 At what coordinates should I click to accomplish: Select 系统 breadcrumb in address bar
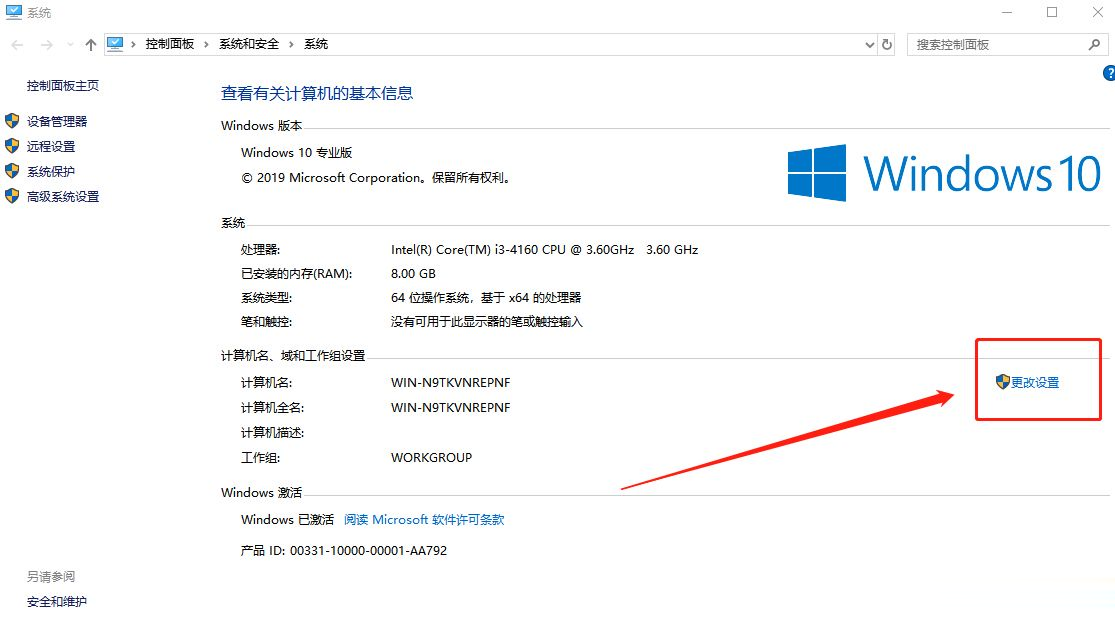316,44
